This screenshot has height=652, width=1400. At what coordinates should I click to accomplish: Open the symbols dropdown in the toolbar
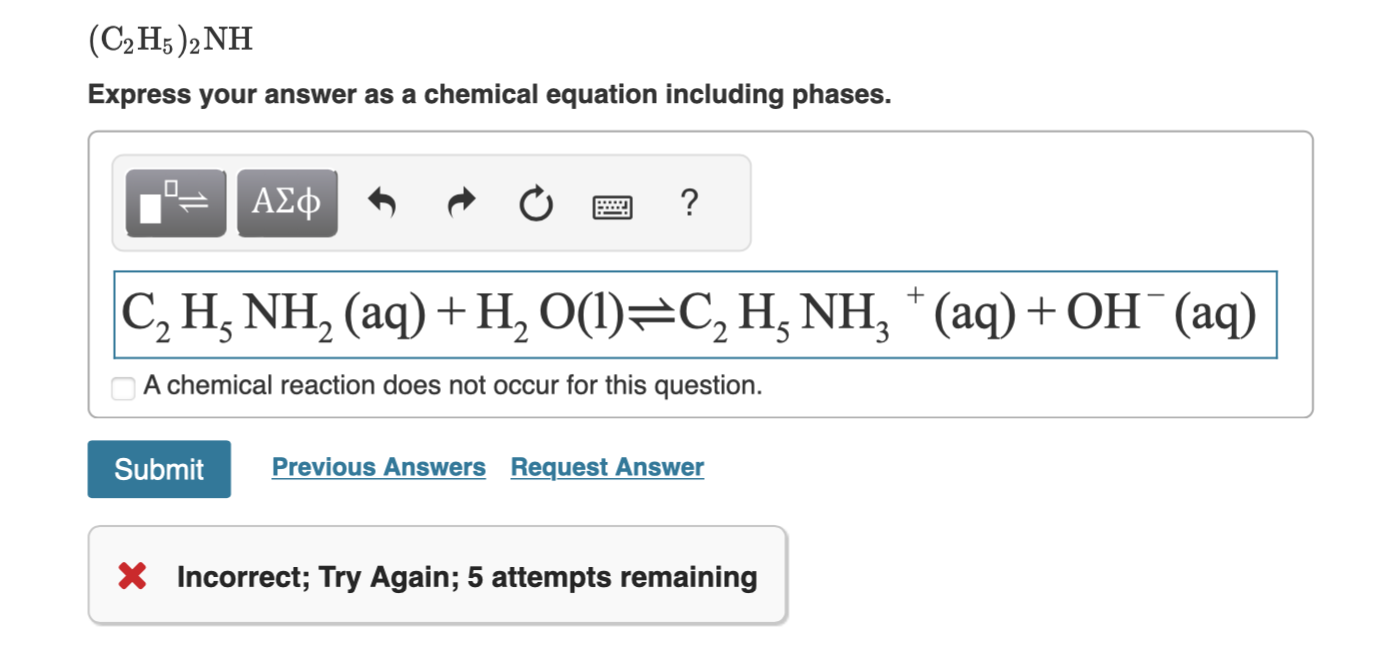point(287,202)
